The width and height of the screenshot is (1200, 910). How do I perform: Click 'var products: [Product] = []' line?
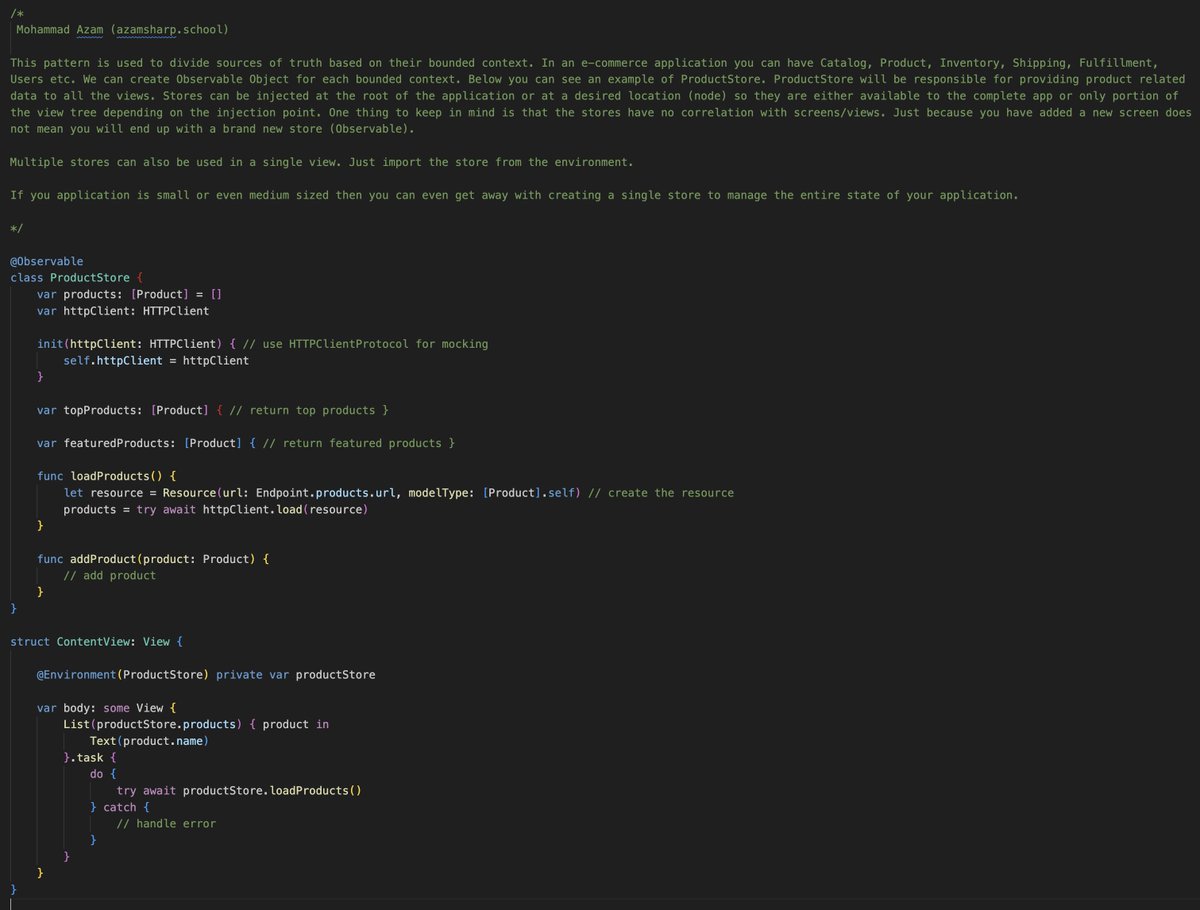(x=130, y=294)
